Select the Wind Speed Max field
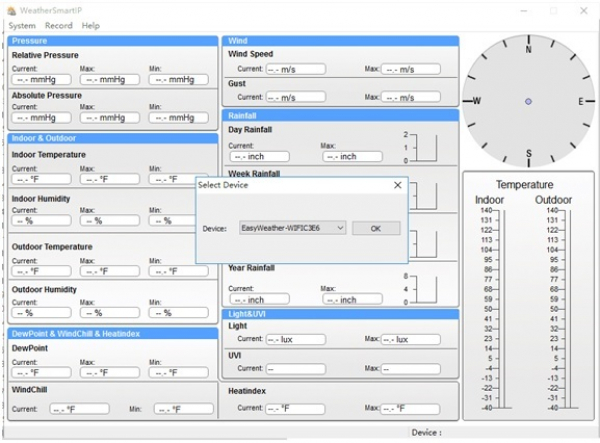Screen dimensions: 600x443 411,69
